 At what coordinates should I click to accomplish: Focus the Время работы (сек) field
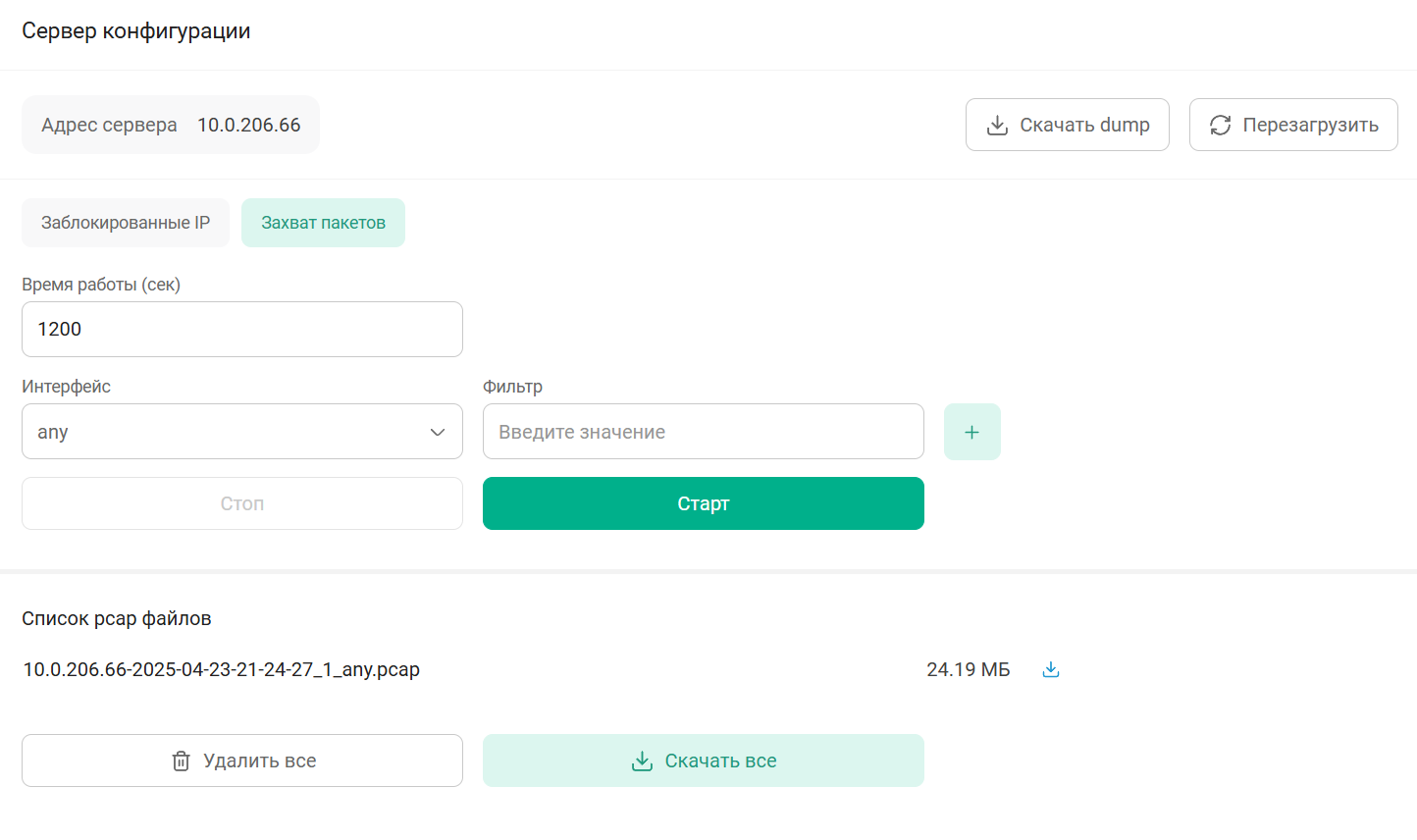pos(241,330)
